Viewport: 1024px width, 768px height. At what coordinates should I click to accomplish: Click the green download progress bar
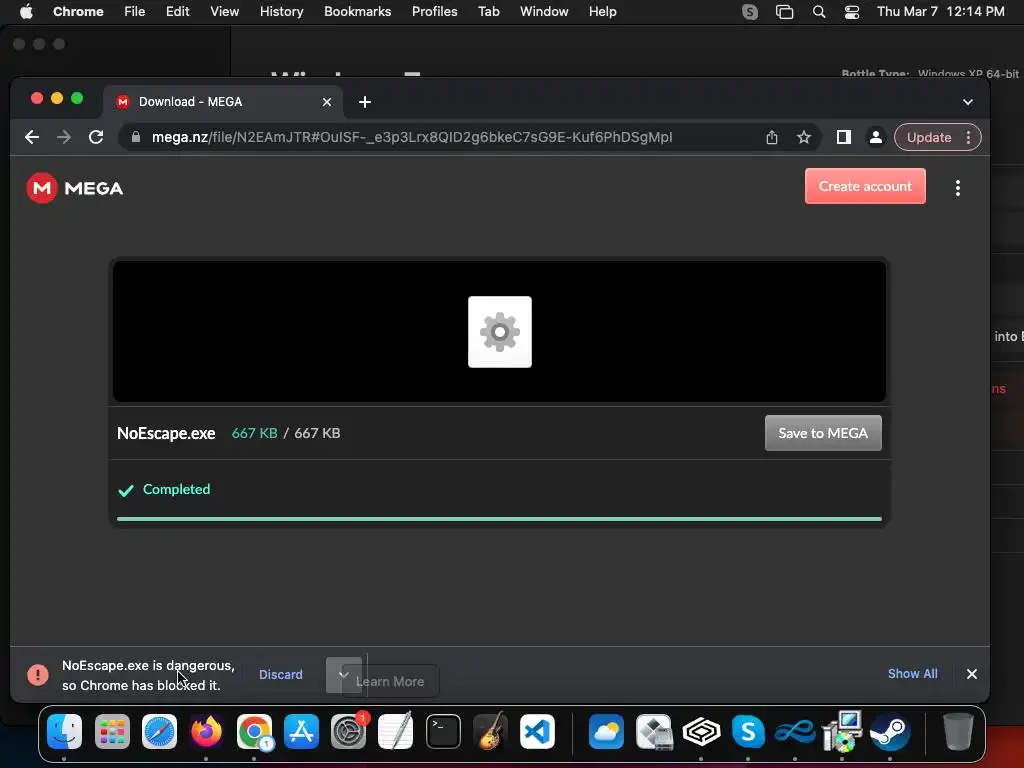tap(499, 519)
